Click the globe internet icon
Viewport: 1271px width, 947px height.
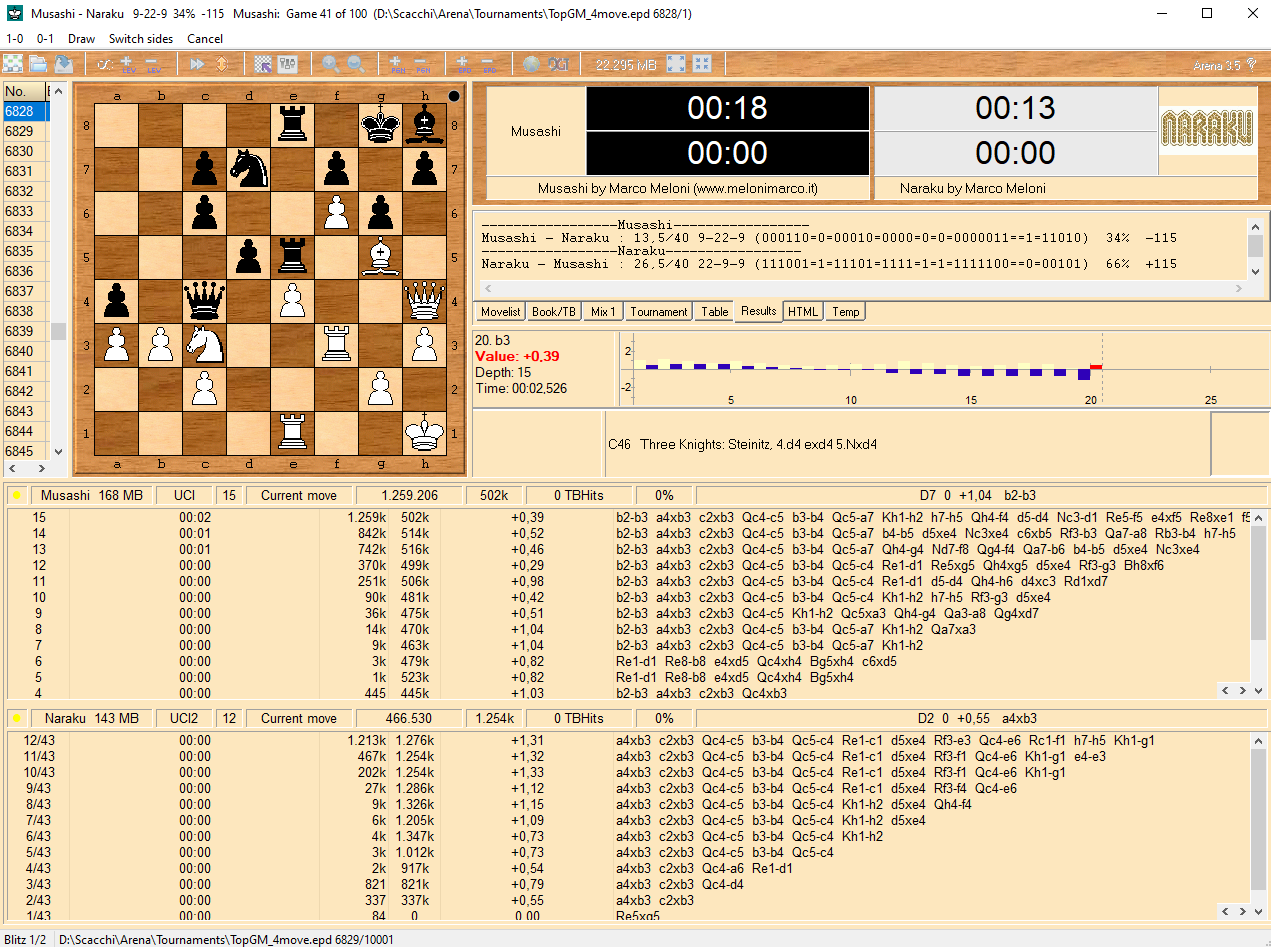pyautogui.click(x=532, y=64)
